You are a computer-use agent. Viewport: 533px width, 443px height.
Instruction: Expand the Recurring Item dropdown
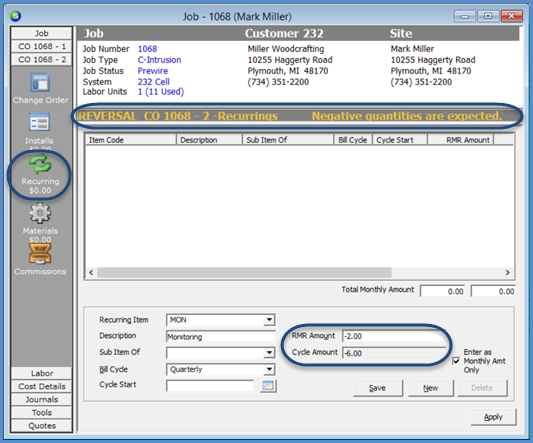(x=269, y=320)
